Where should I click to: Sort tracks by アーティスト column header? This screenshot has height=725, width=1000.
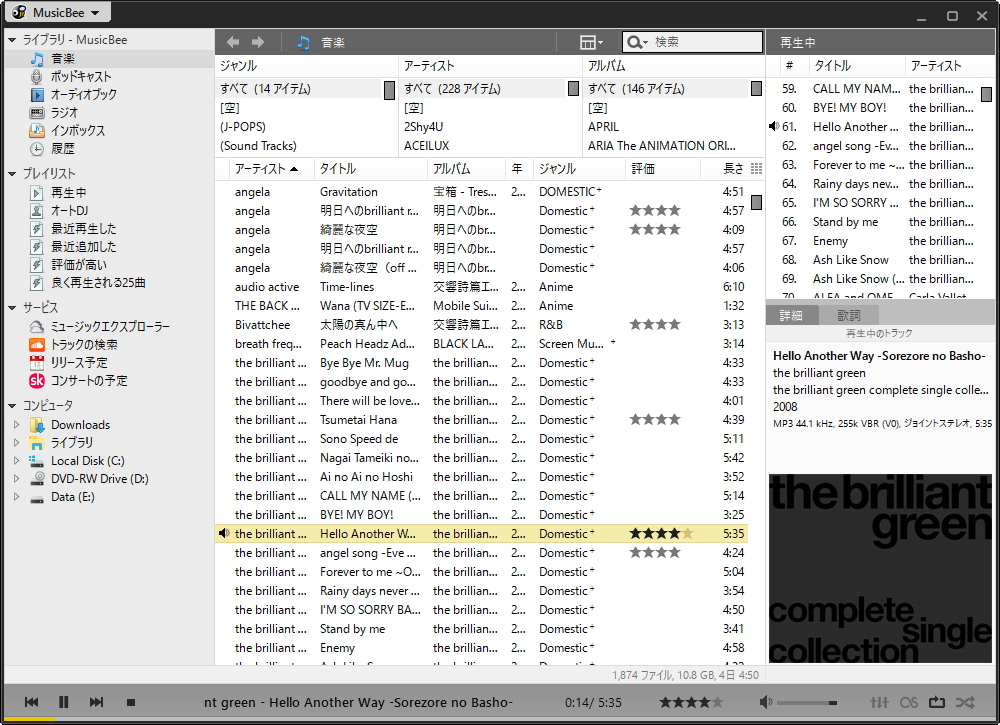coord(265,169)
